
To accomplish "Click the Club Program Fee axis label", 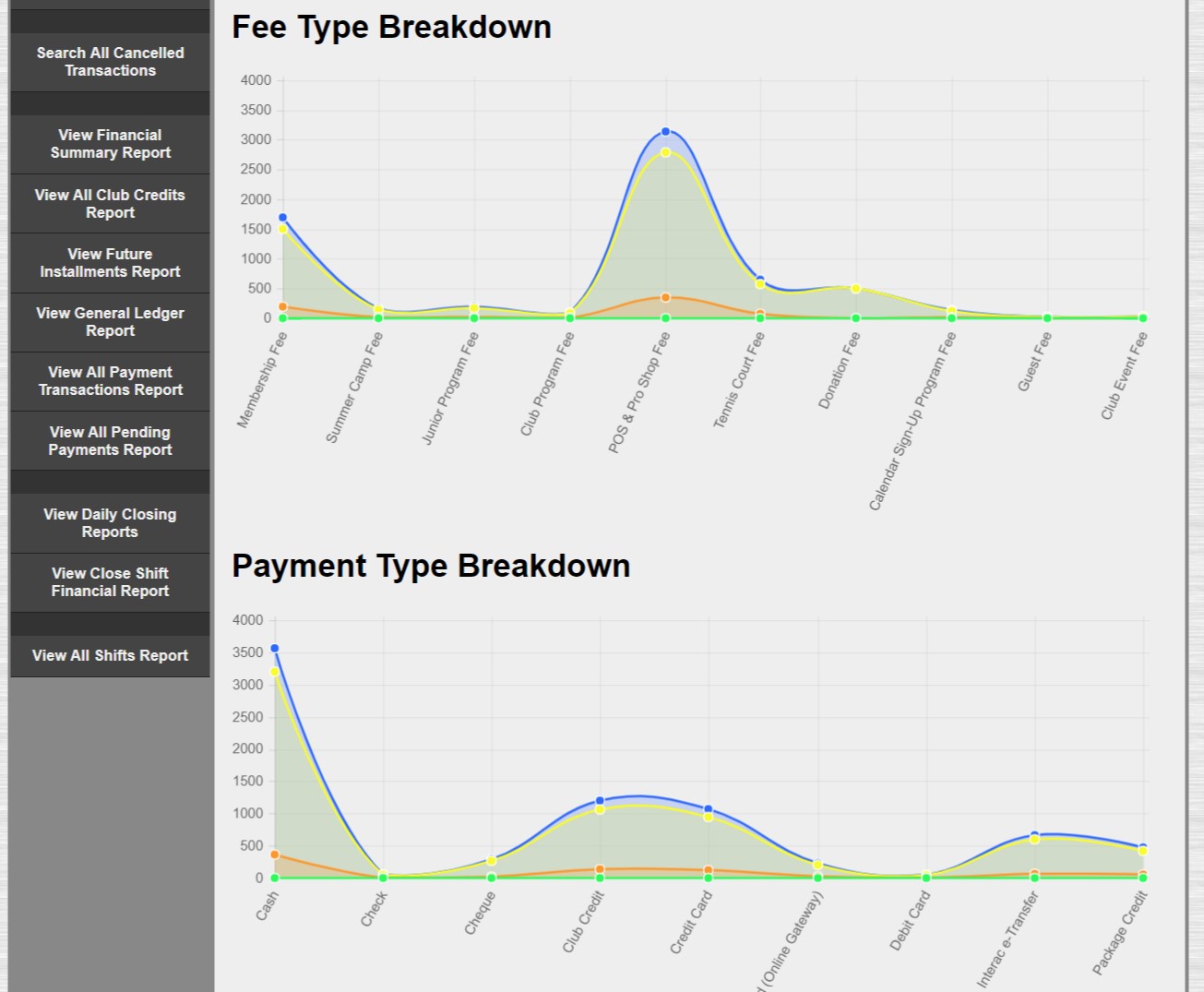I will tap(548, 384).
